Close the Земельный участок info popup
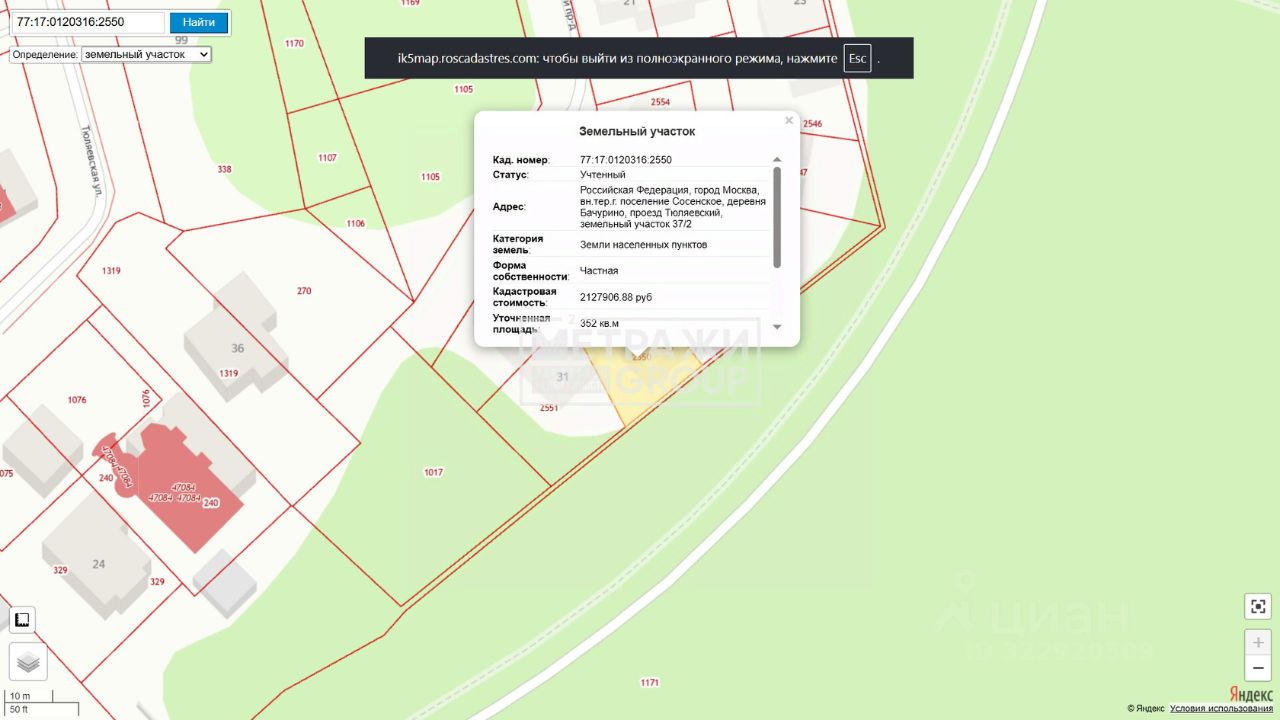1280x720 pixels. pos(789,121)
